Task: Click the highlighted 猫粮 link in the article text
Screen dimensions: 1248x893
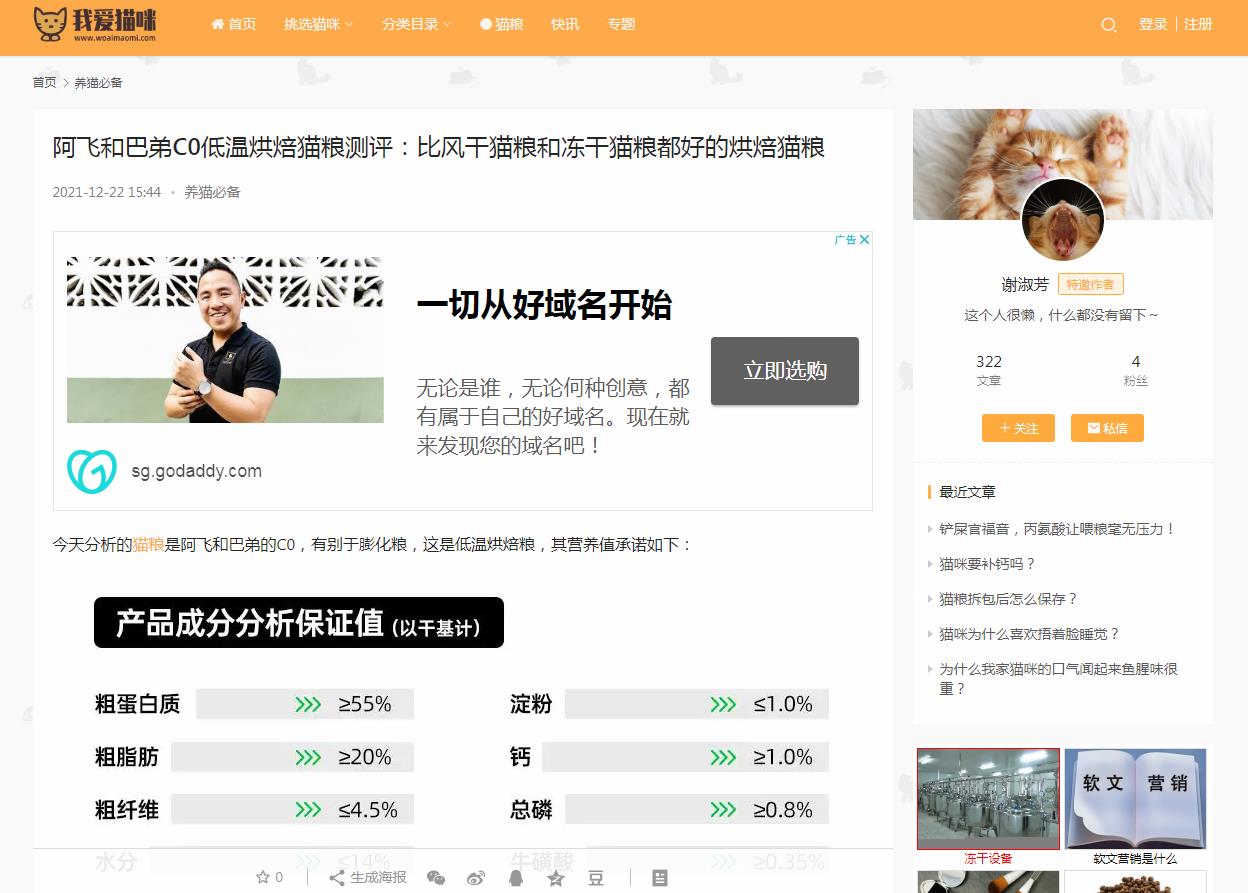Action: (148, 544)
